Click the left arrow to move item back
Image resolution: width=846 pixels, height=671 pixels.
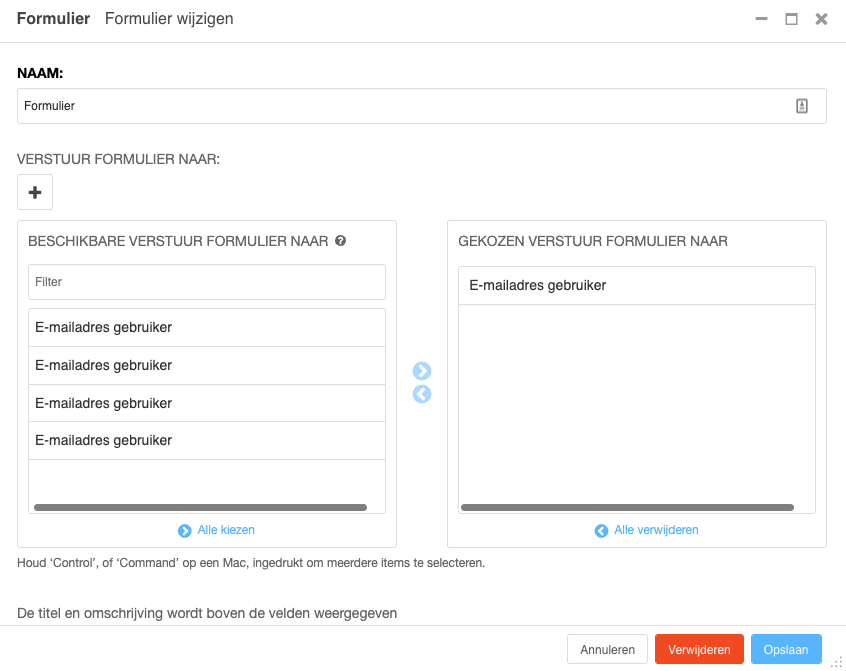coord(422,394)
